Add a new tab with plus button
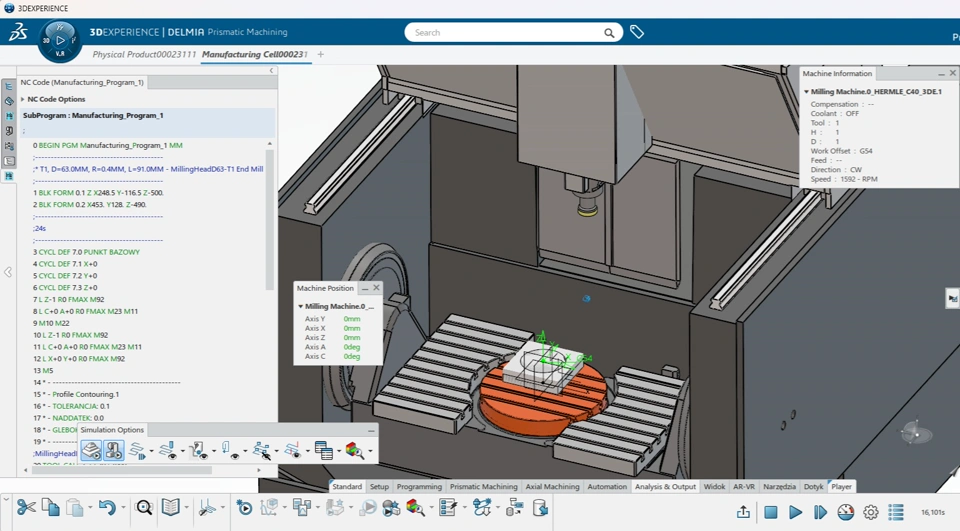The width and height of the screenshot is (960, 531). point(320,55)
